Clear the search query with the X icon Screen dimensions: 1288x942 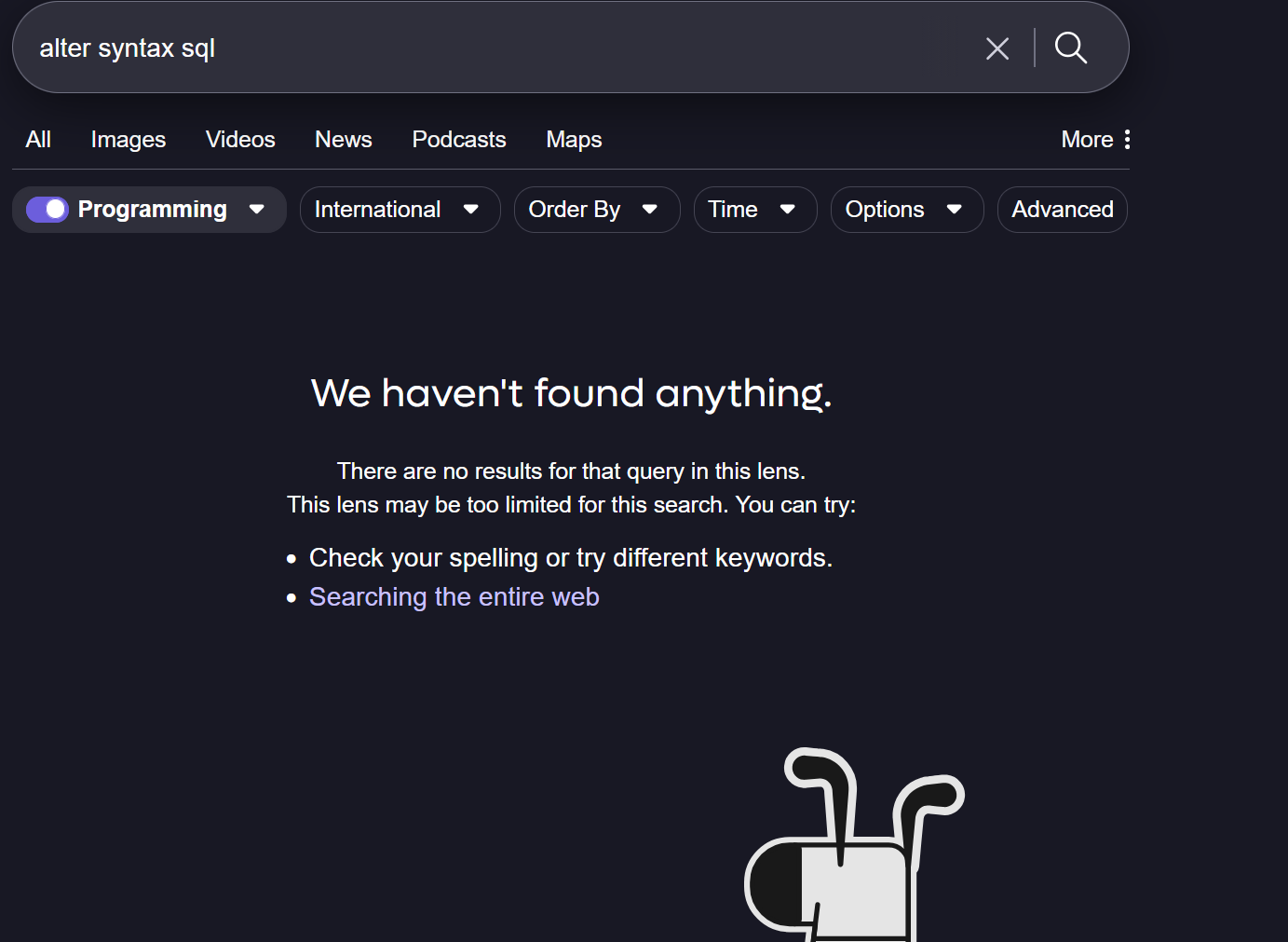coord(997,48)
